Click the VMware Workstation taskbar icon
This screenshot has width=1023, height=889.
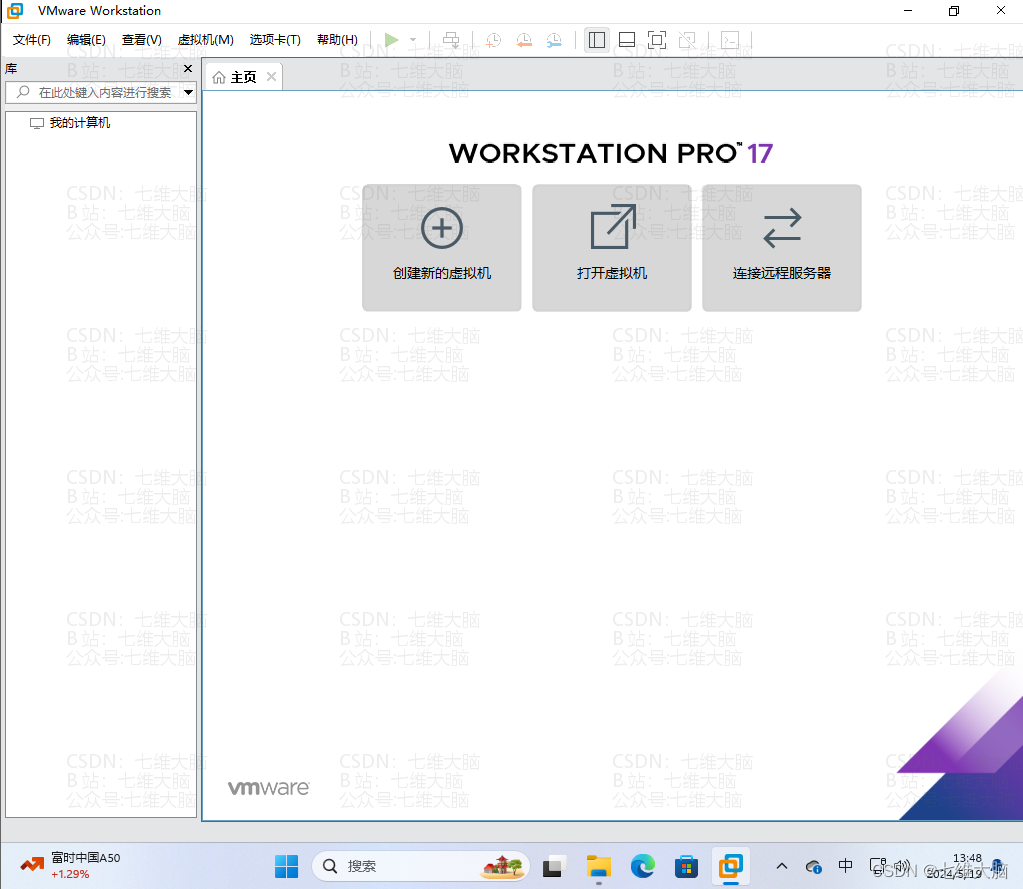click(731, 866)
